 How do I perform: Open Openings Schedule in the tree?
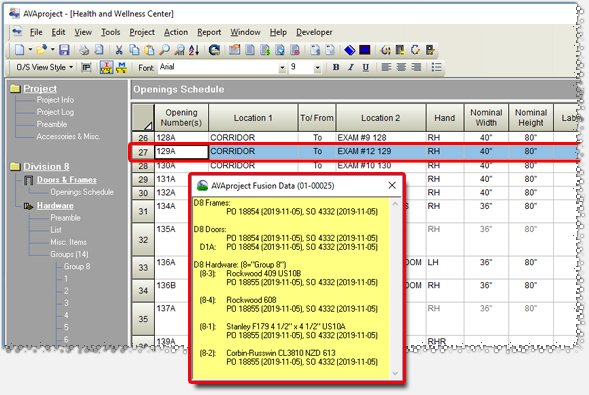[82, 192]
